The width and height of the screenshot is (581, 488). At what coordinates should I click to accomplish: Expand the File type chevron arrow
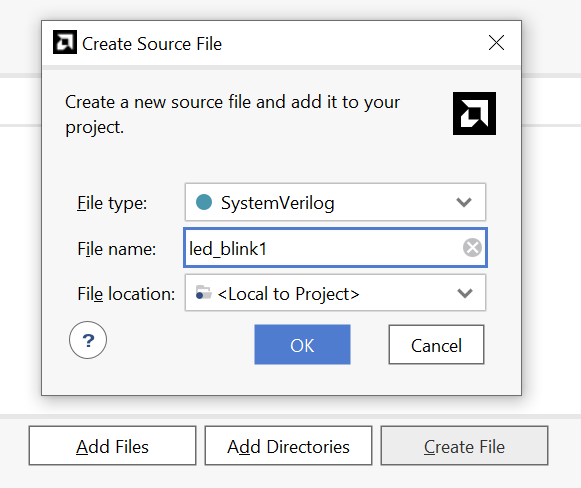tap(464, 202)
